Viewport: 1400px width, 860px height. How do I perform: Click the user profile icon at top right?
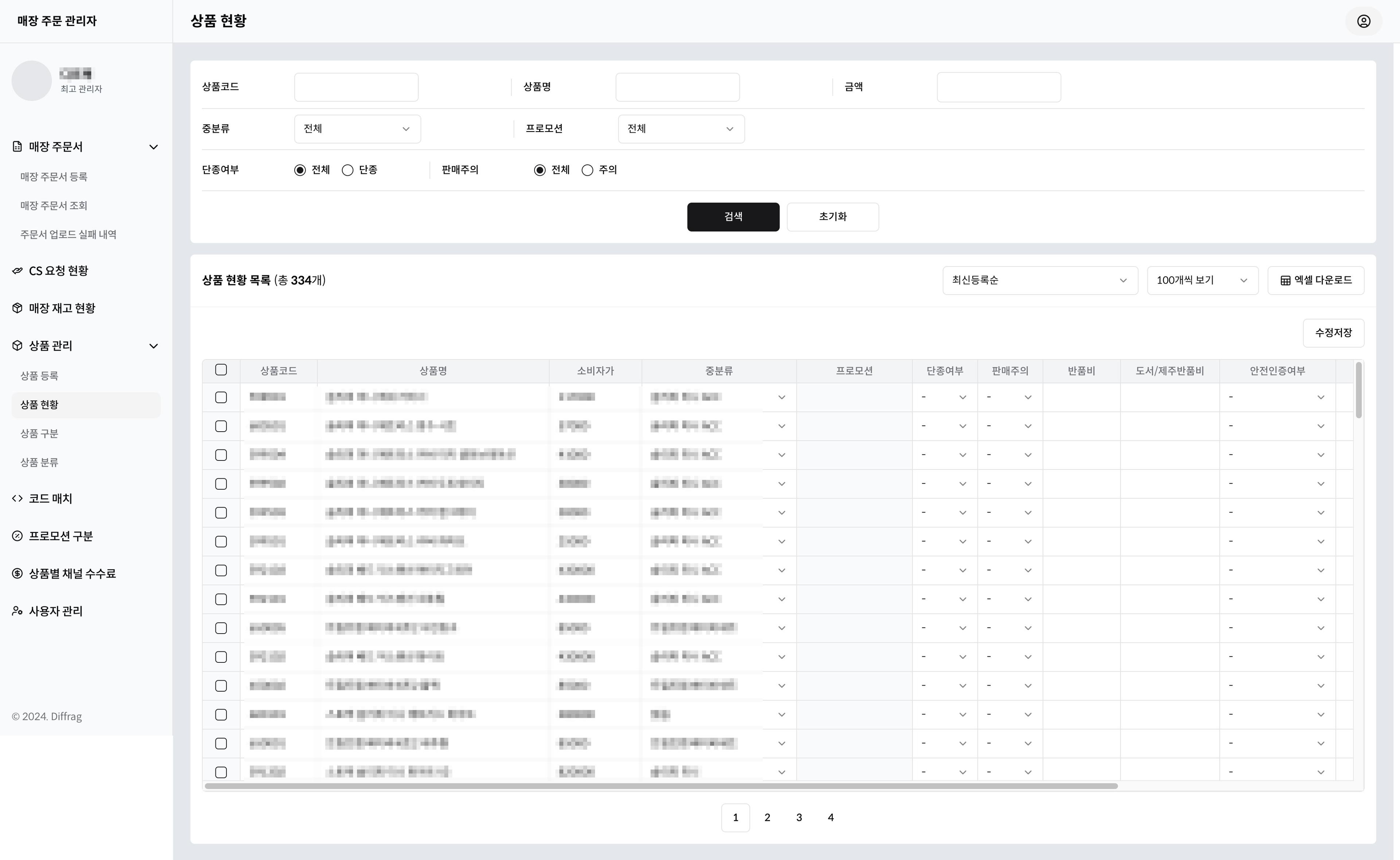point(1363,21)
